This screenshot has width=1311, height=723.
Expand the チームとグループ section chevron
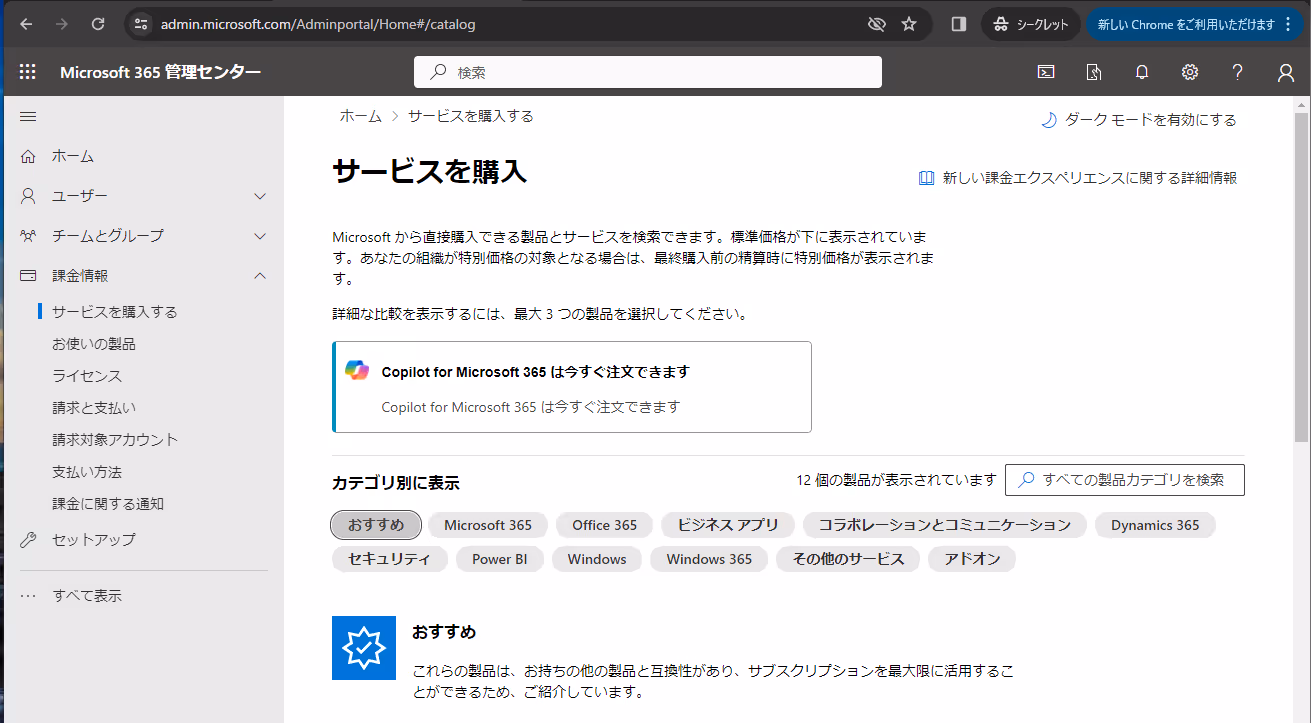click(260, 236)
